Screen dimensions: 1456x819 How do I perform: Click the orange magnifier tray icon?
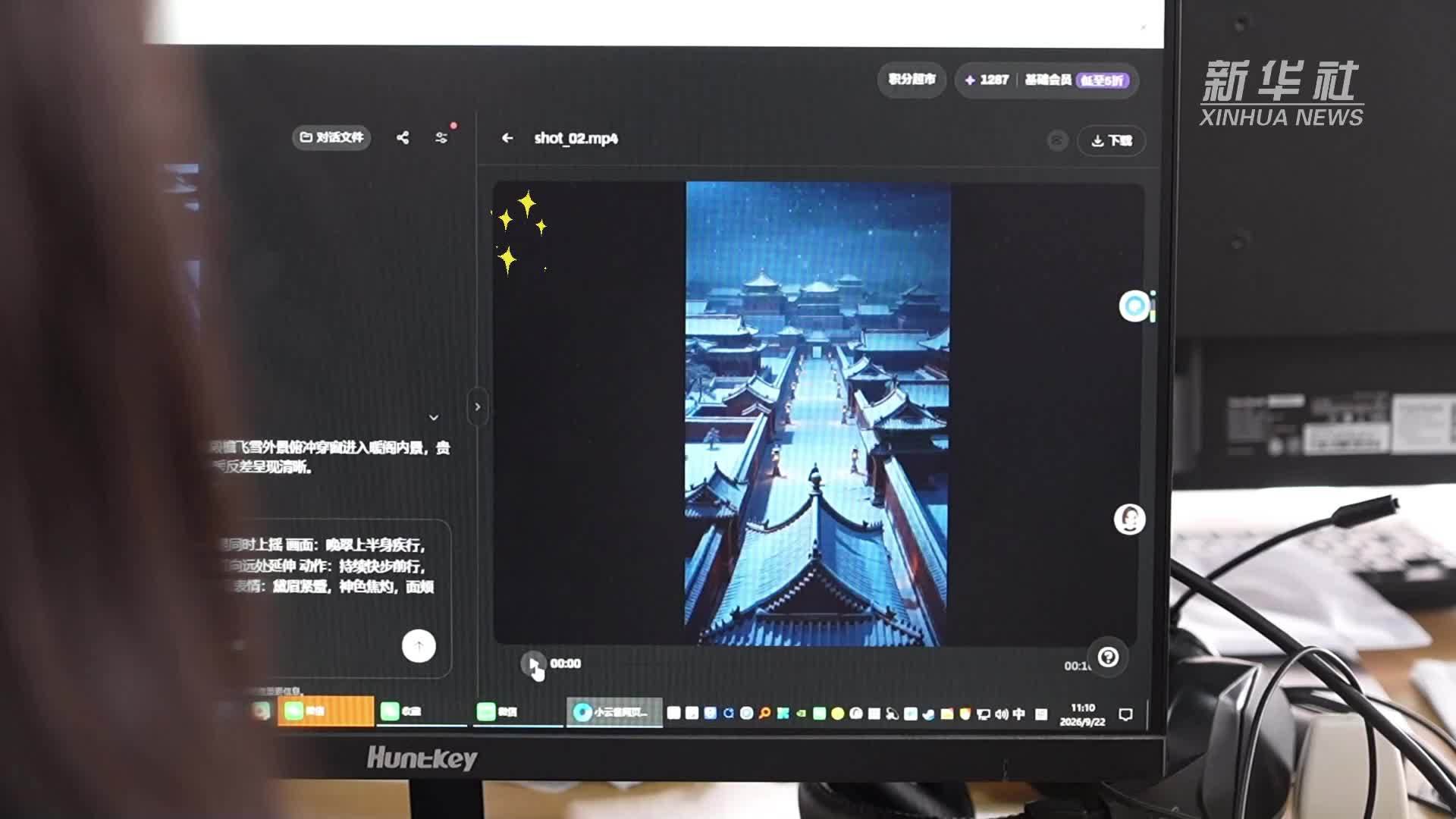pyautogui.click(x=764, y=713)
